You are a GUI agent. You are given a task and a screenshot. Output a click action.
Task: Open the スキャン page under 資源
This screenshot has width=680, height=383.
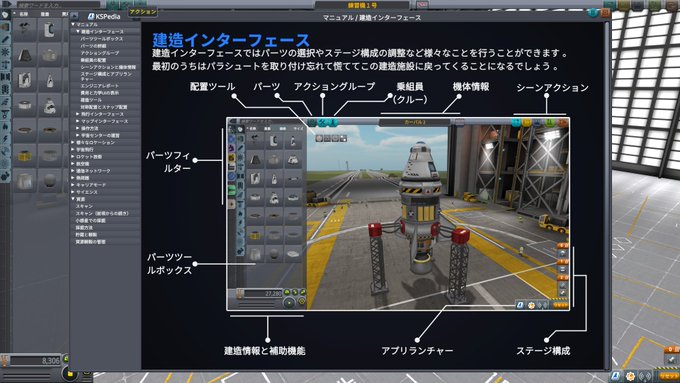pyautogui.click(x=84, y=206)
